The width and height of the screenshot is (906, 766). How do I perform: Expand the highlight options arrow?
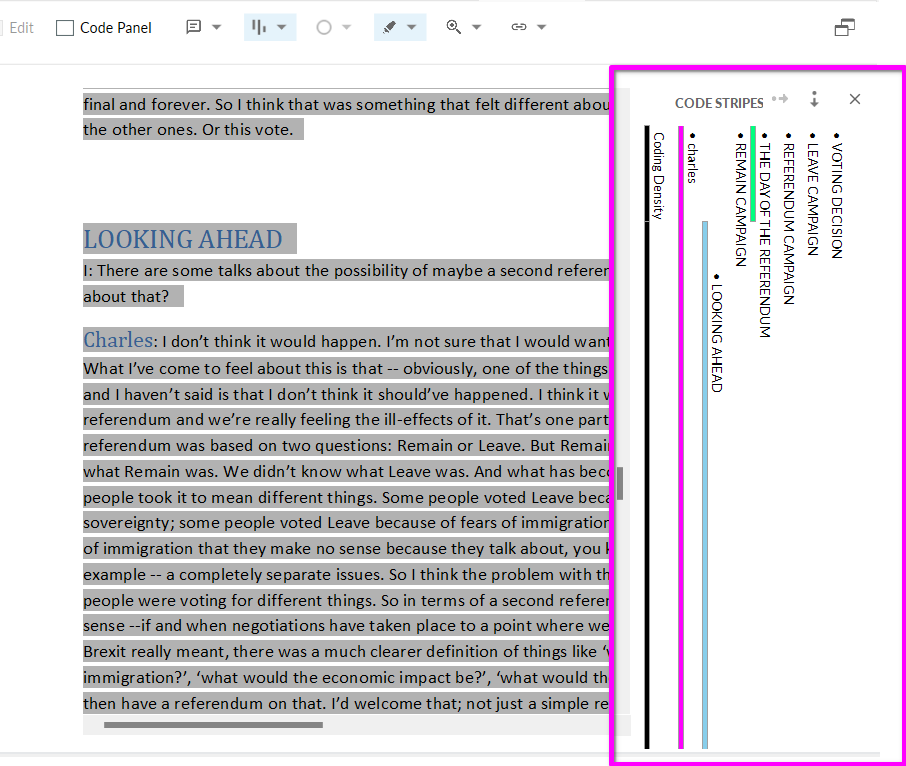[x=412, y=28]
